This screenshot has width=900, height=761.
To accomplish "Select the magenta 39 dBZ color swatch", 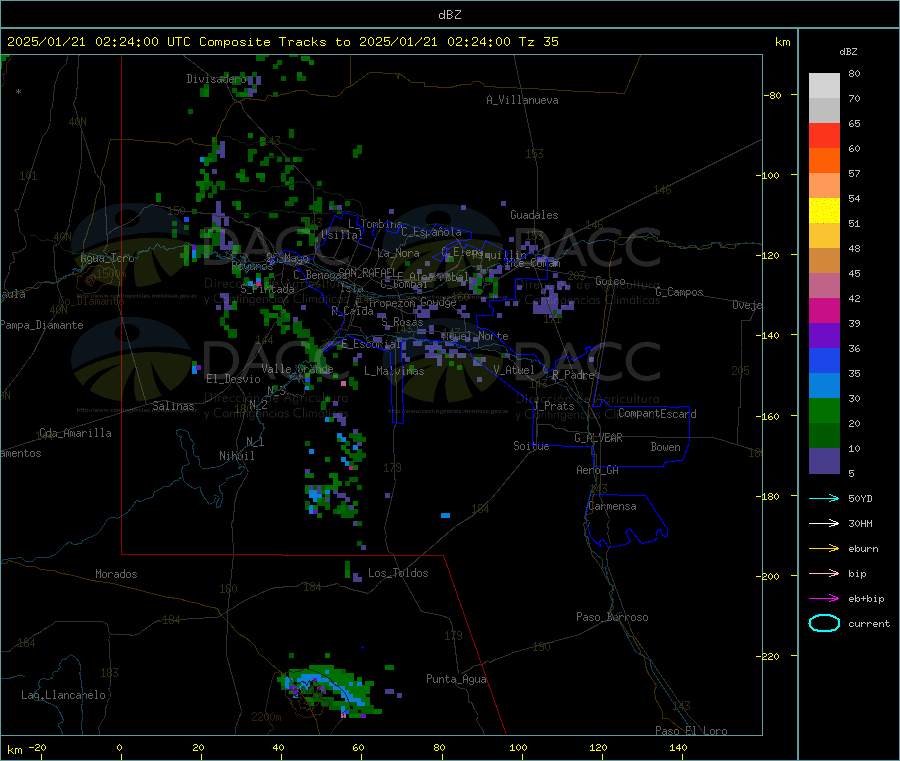I will pos(824,310).
